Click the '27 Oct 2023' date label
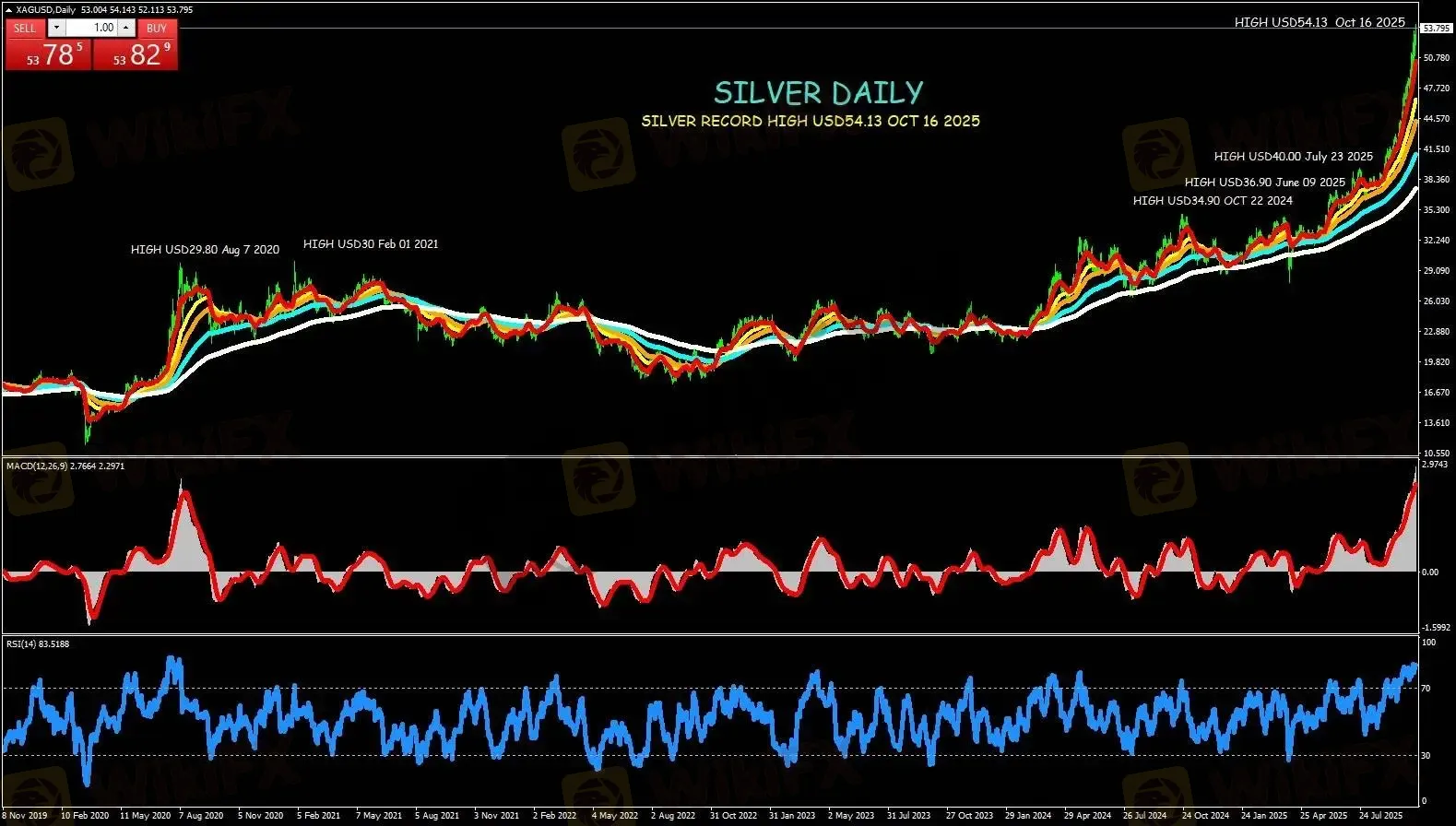 [969, 816]
